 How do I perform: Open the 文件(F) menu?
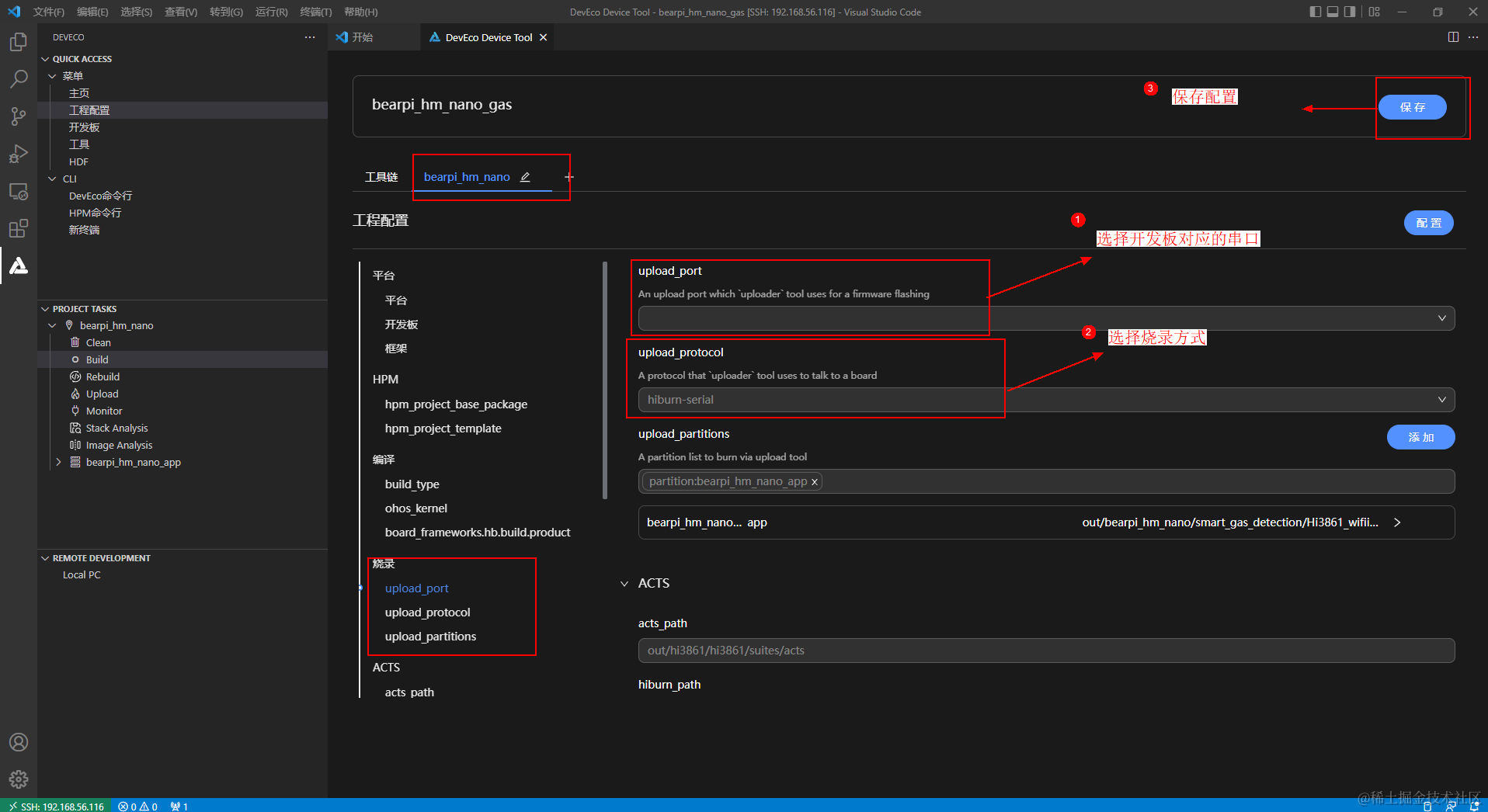49,12
